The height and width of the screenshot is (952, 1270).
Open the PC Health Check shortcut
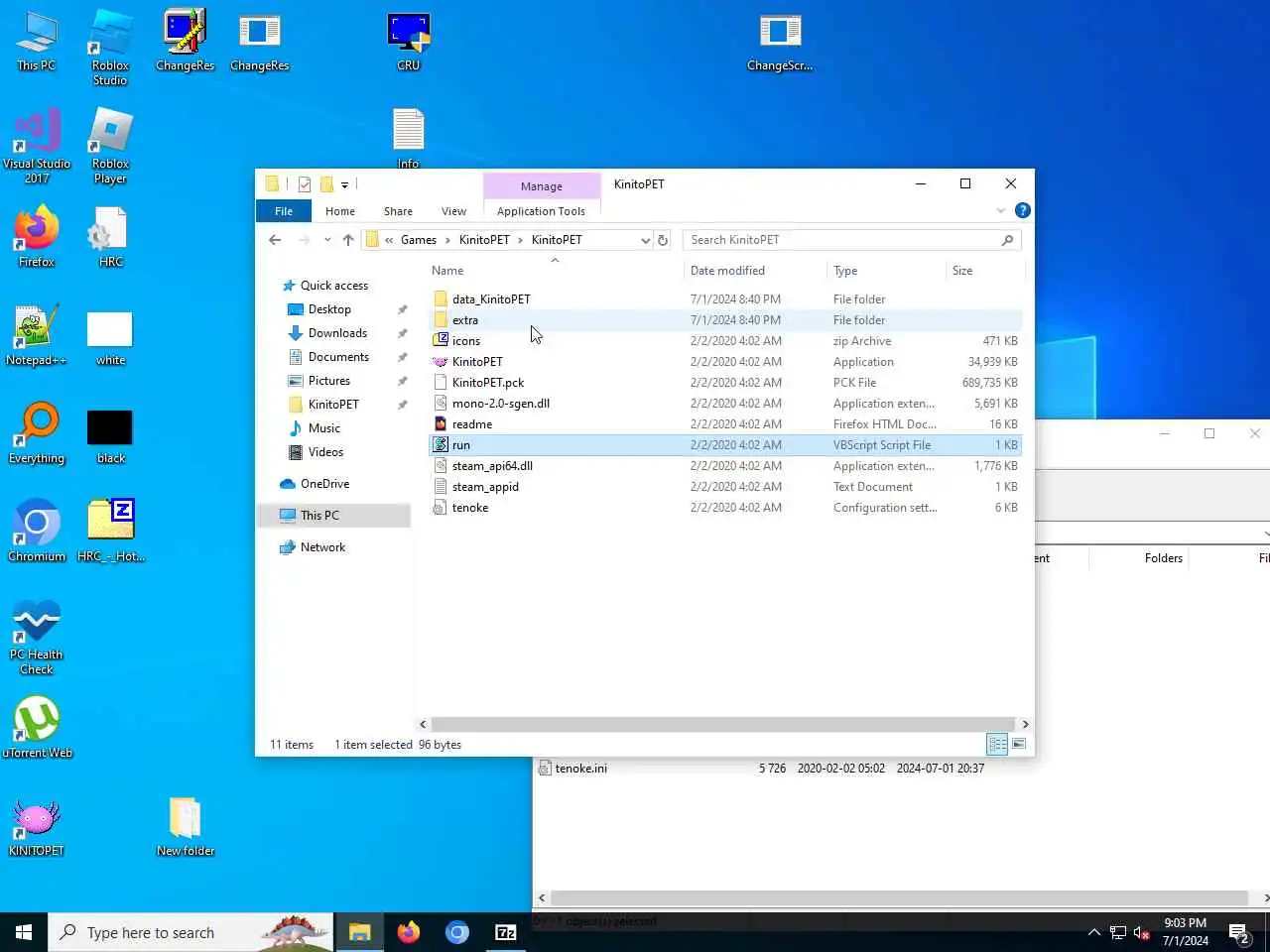(x=37, y=637)
